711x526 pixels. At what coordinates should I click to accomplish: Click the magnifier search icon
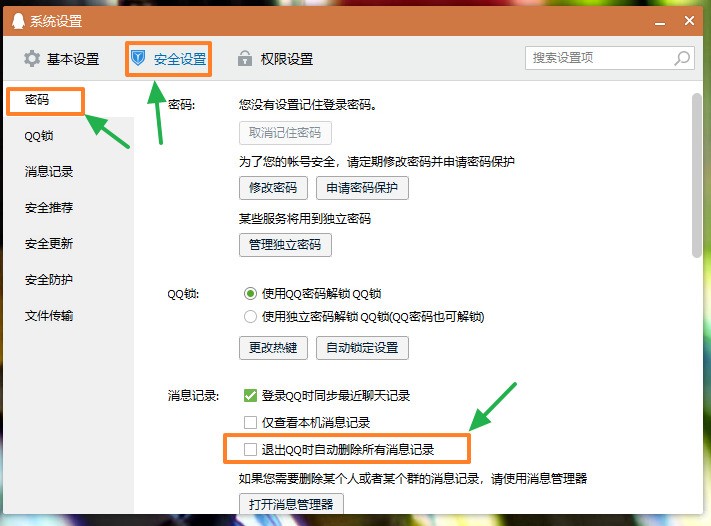coord(682,58)
